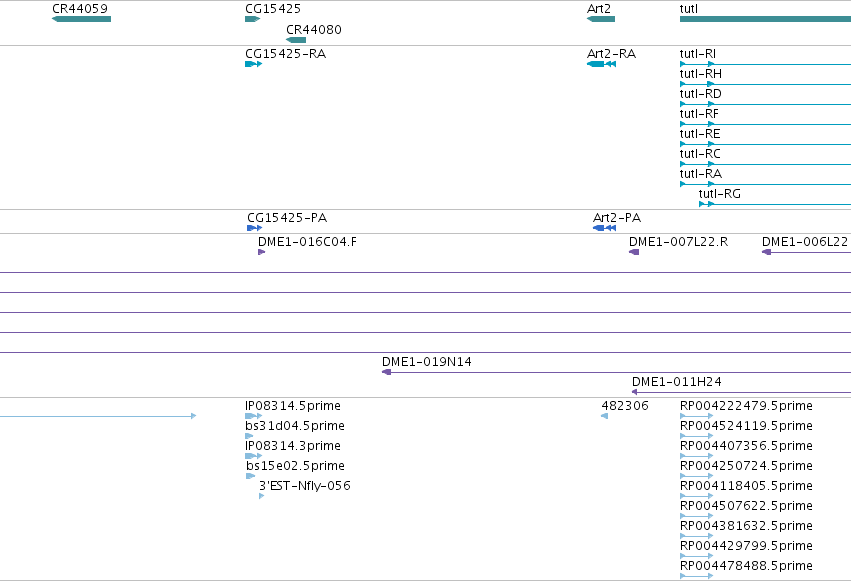Select BAC end DME1-007L22.R
The width and height of the screenshot is (851, 581).
click(634, 252)
